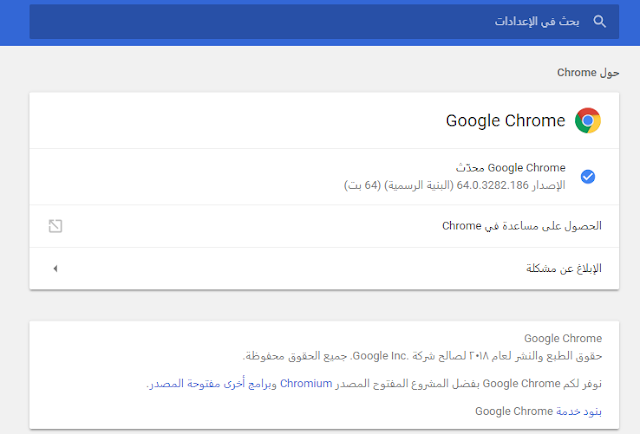Click the blue update checkmark icon

coord(588,177)
